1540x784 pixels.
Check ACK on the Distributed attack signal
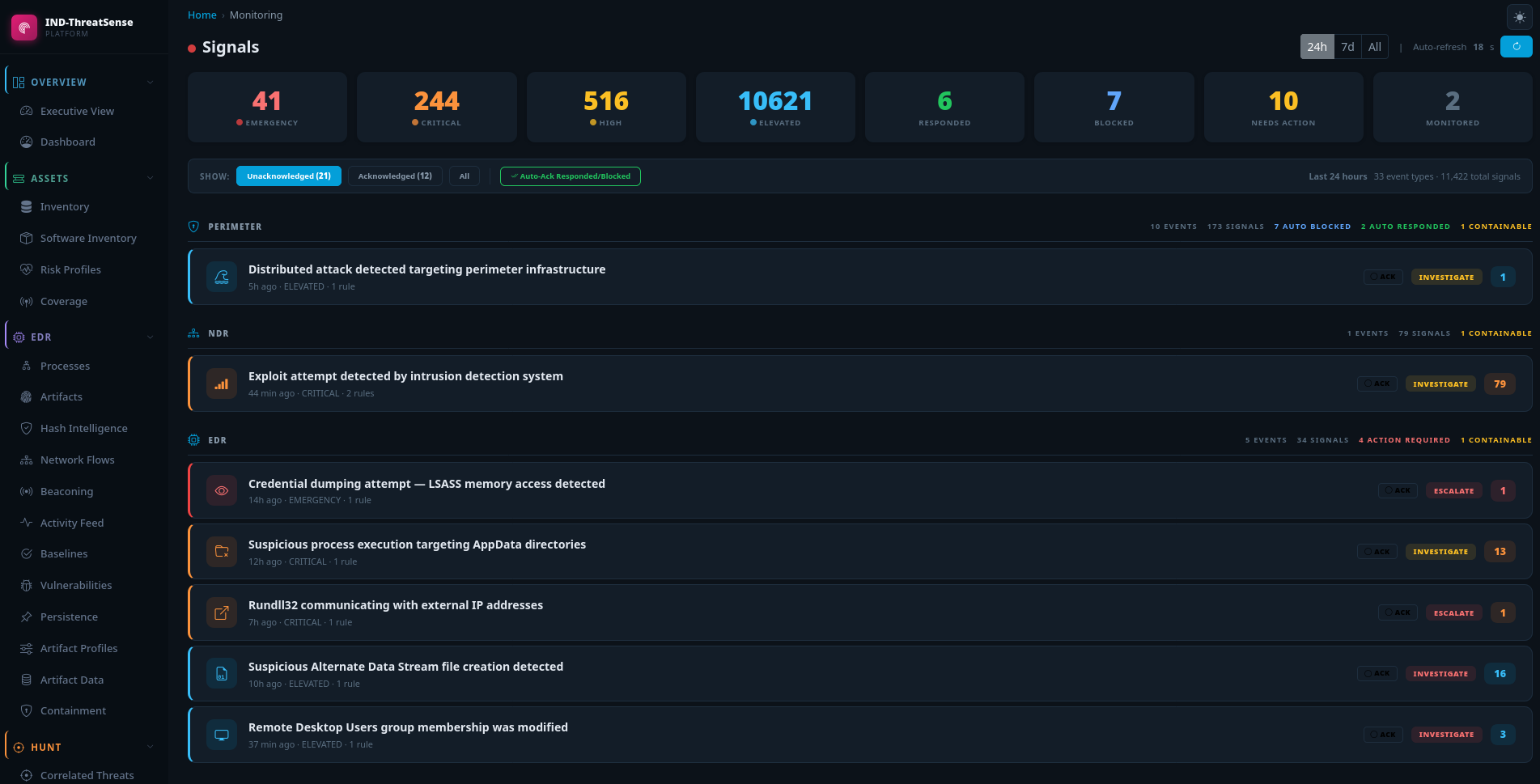click(1383, 277)
